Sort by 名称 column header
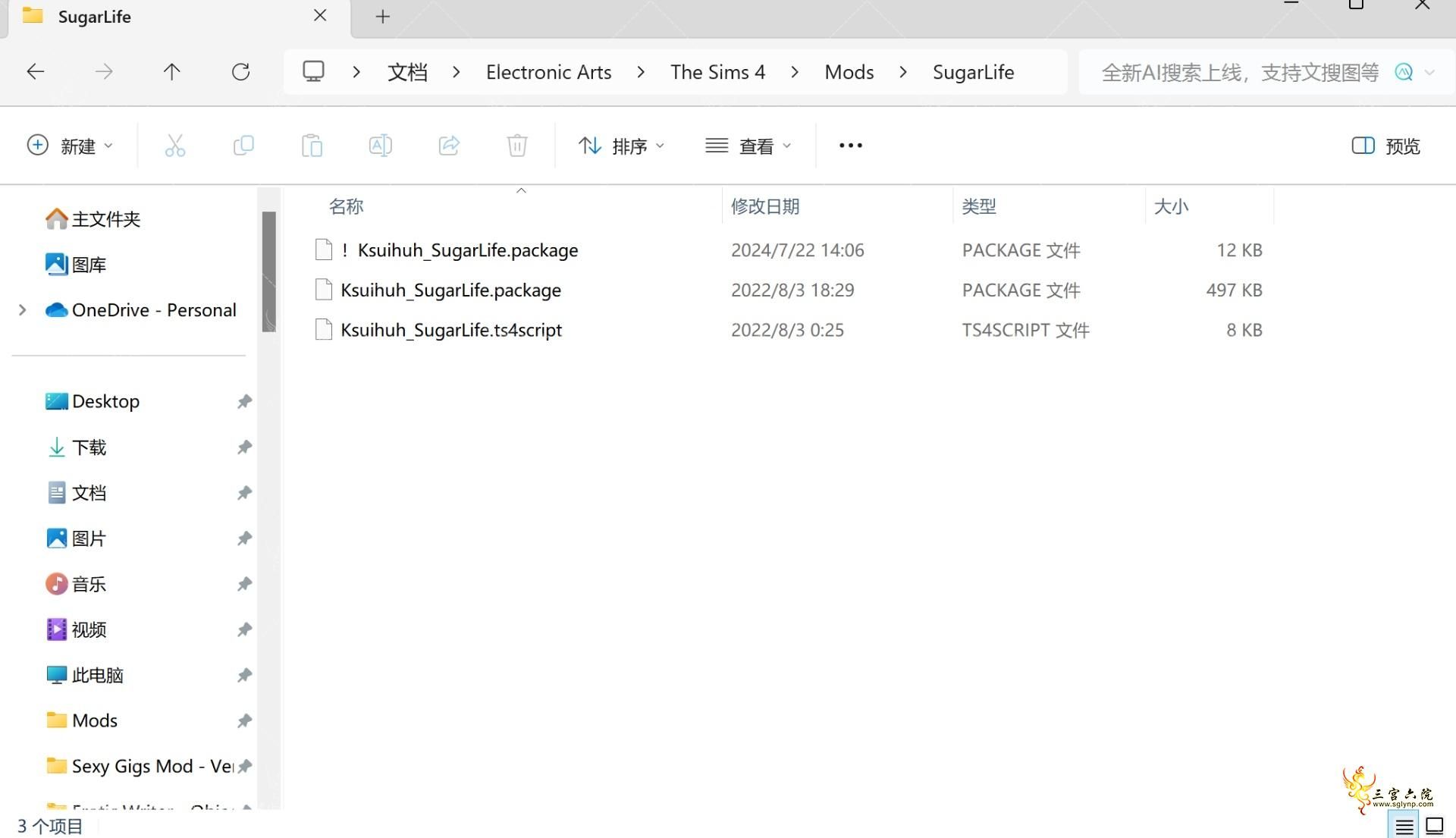This screenshot has width=1456, height=838. pos(347,206)
